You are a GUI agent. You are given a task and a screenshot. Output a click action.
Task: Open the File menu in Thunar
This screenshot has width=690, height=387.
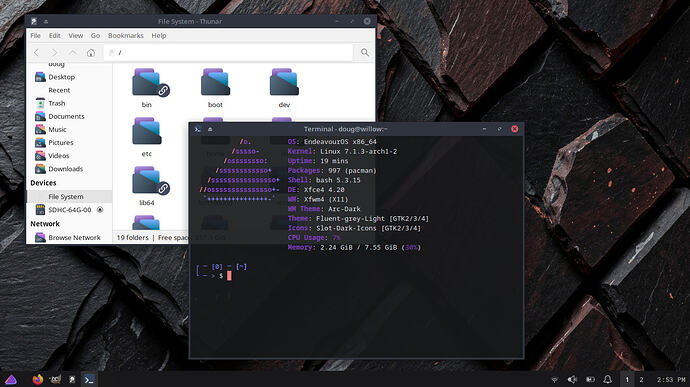36,36
